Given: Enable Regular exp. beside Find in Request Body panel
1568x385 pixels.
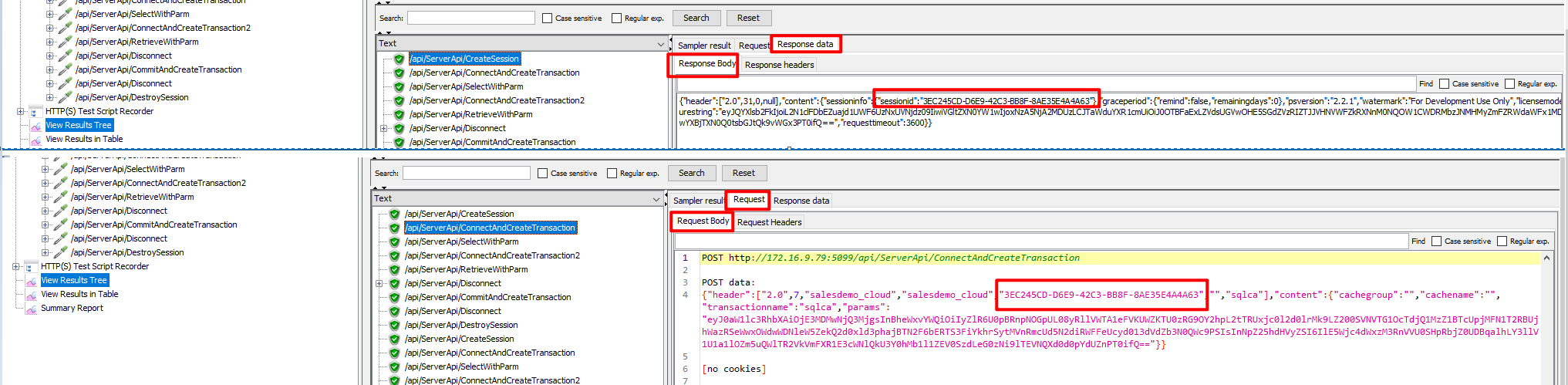Looking at the screenshot, I should click(1502, 241).
